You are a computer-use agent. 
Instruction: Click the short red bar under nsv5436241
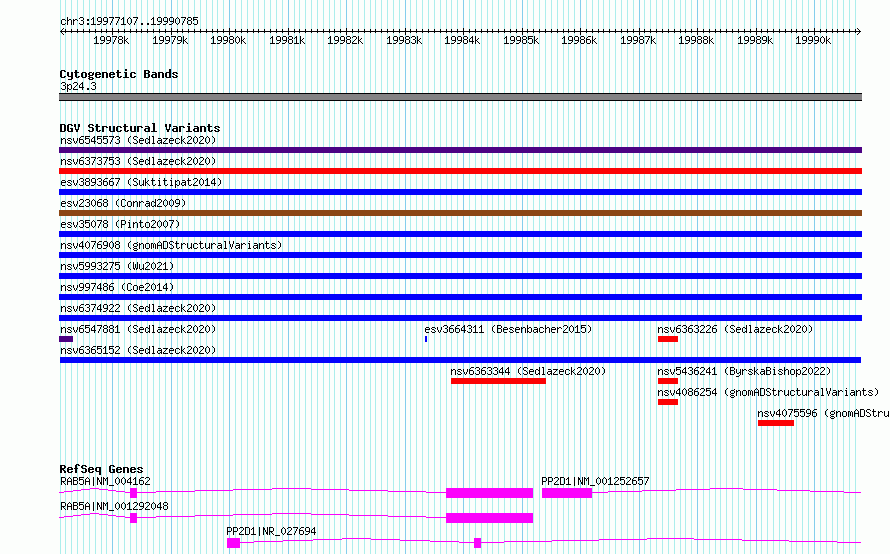[x=668, y=381]
